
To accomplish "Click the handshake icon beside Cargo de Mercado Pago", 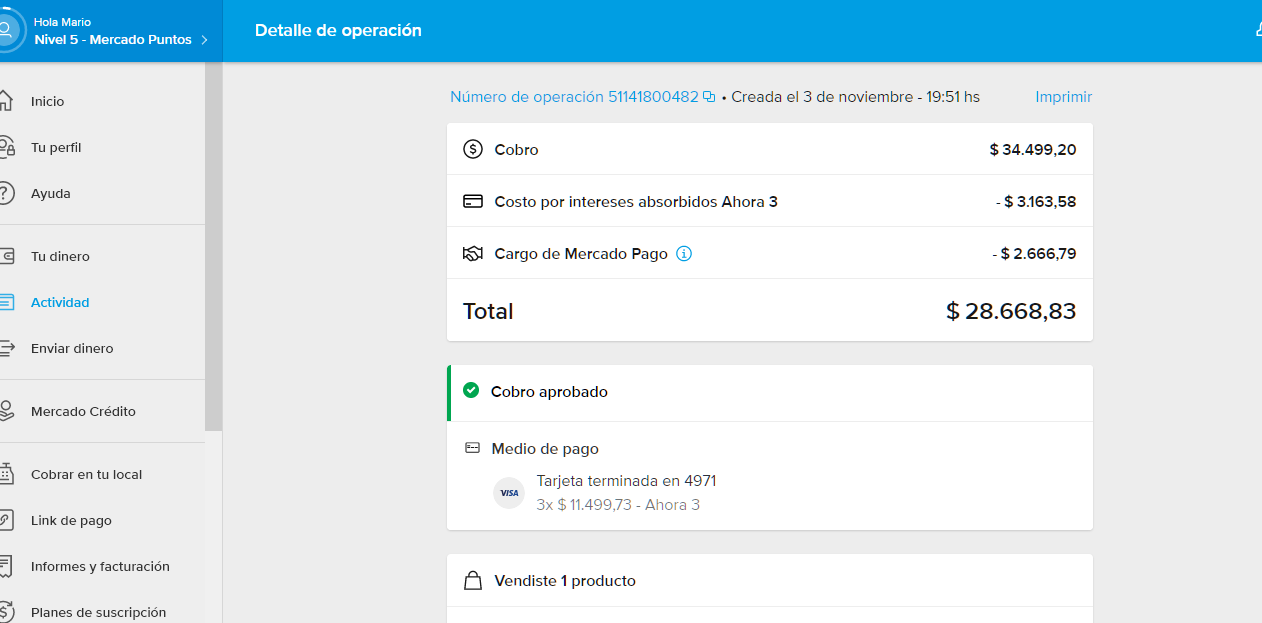I will click(x=473, y=254).
